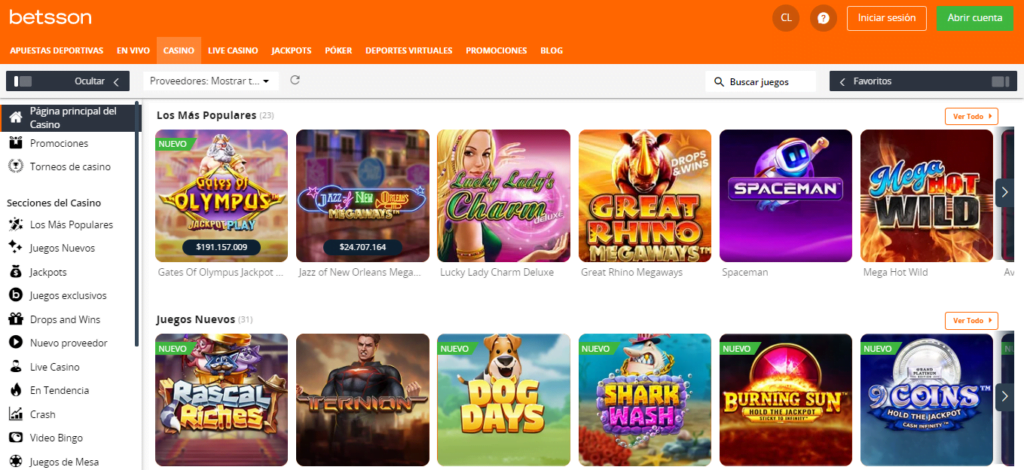Click the Abrir cuenta button

[x=975, y=18]
